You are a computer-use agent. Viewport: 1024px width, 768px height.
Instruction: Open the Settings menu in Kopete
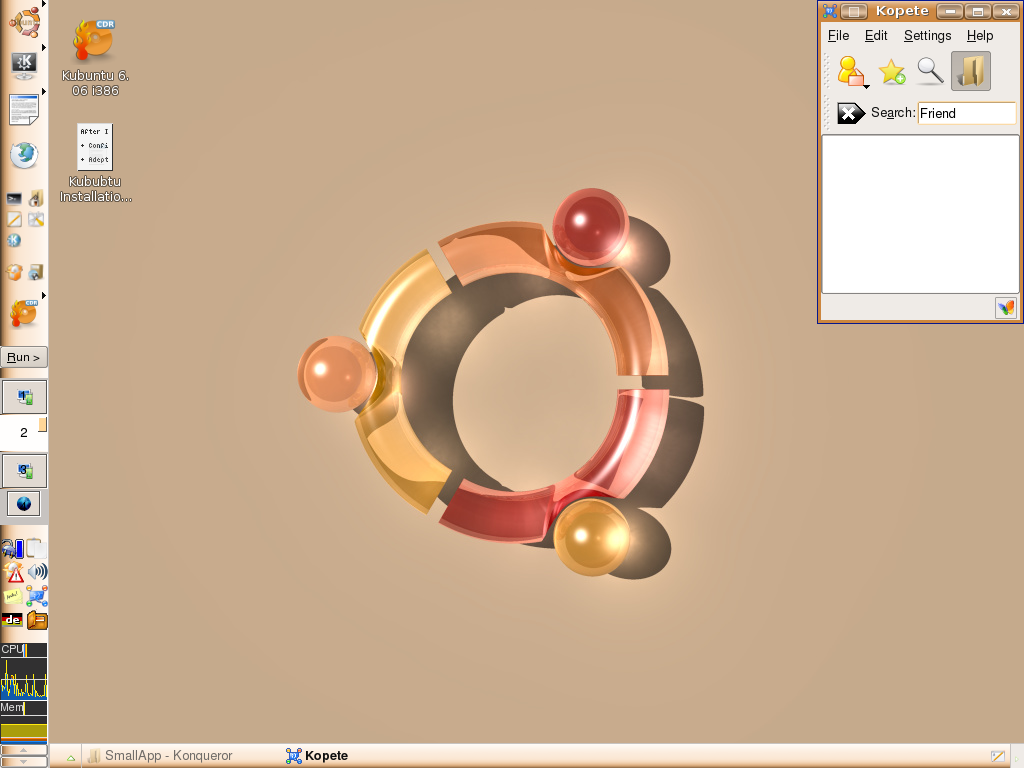pyautogui.click(x=927, y=35)
